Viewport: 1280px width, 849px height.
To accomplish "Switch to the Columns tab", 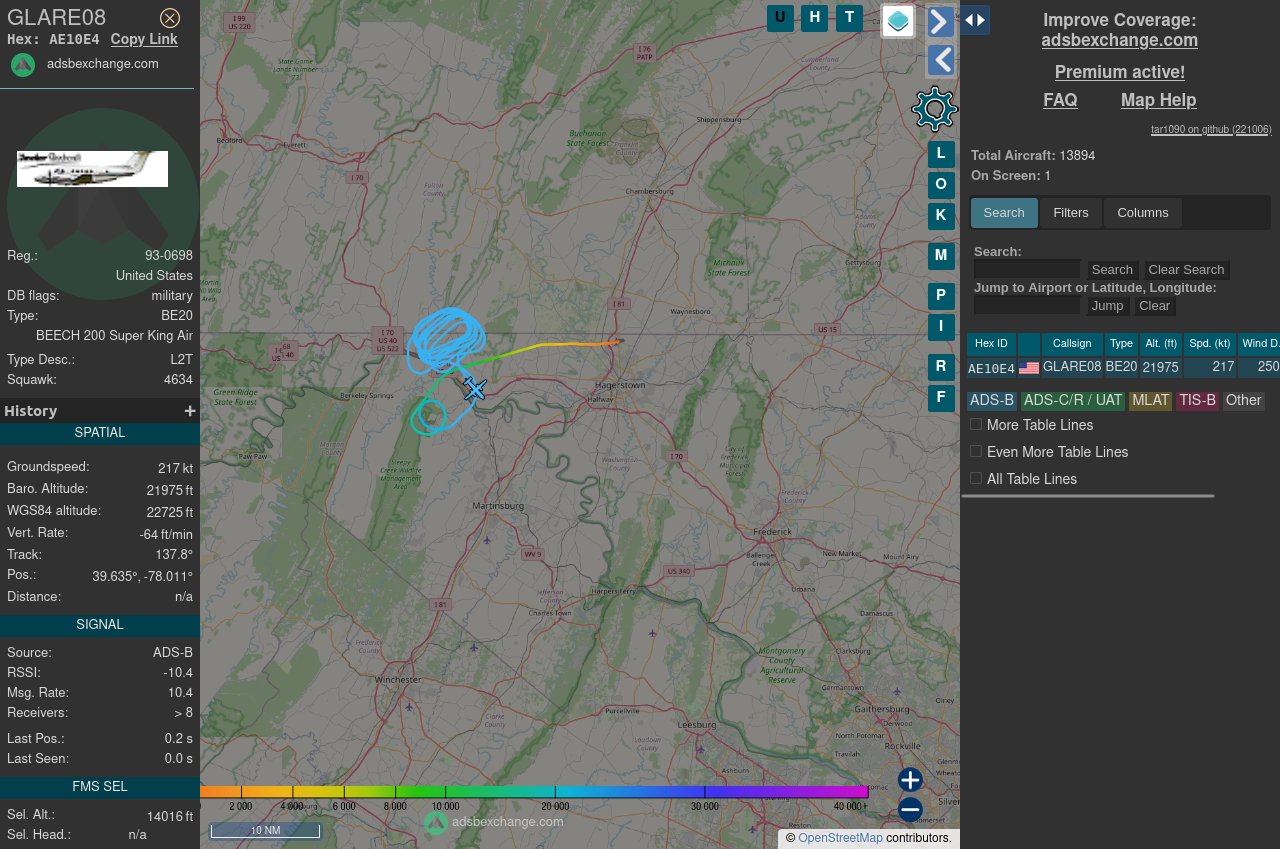I will 1143,213.
